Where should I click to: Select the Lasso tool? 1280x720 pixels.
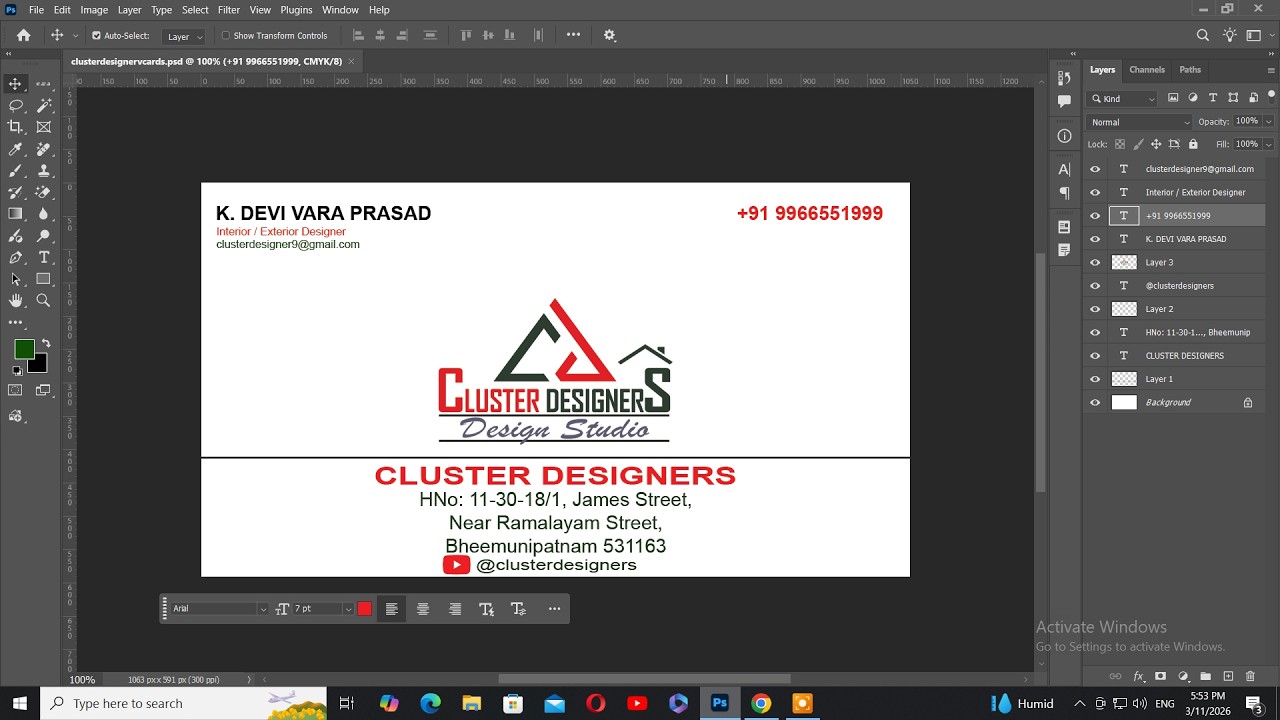pyautogui.click(x=16, y=105)
